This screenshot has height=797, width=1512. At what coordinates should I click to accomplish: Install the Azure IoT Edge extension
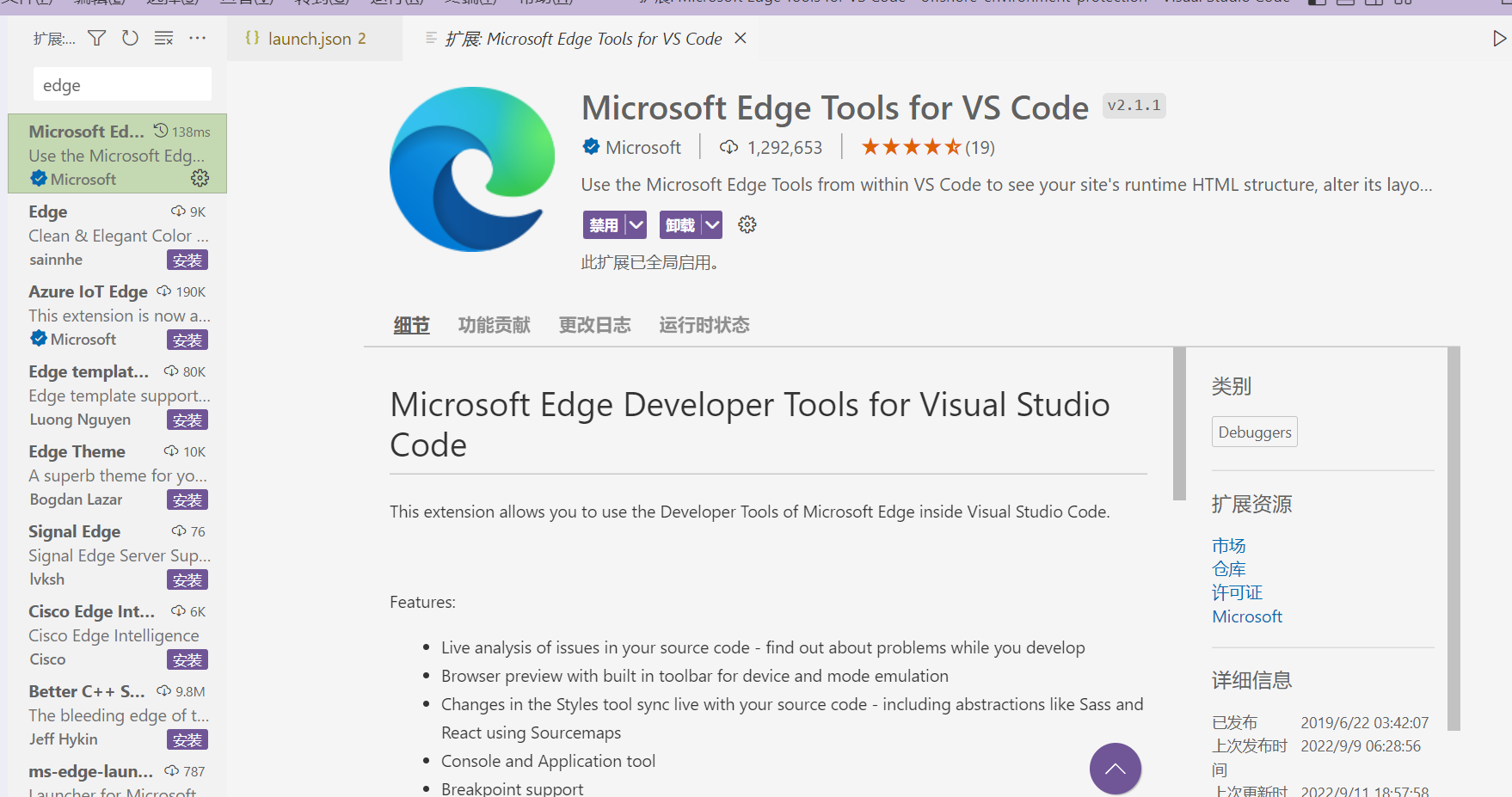click(187, 340)
